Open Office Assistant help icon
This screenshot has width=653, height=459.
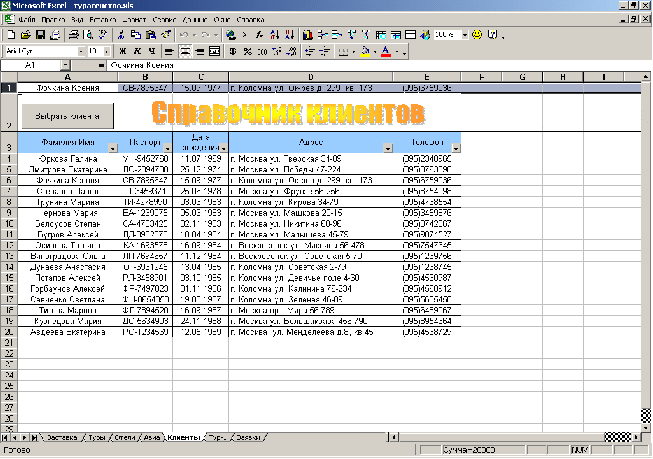(x=492, y=35)
